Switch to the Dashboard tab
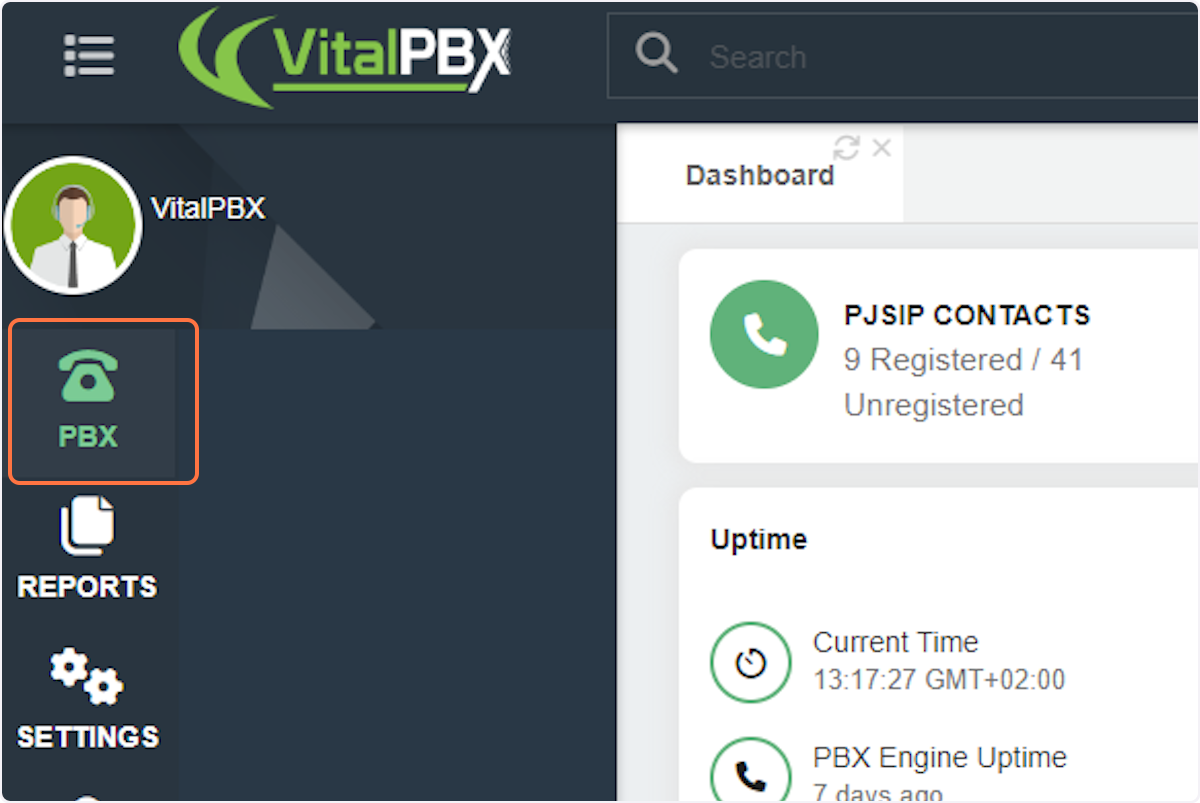 [760, 175]
